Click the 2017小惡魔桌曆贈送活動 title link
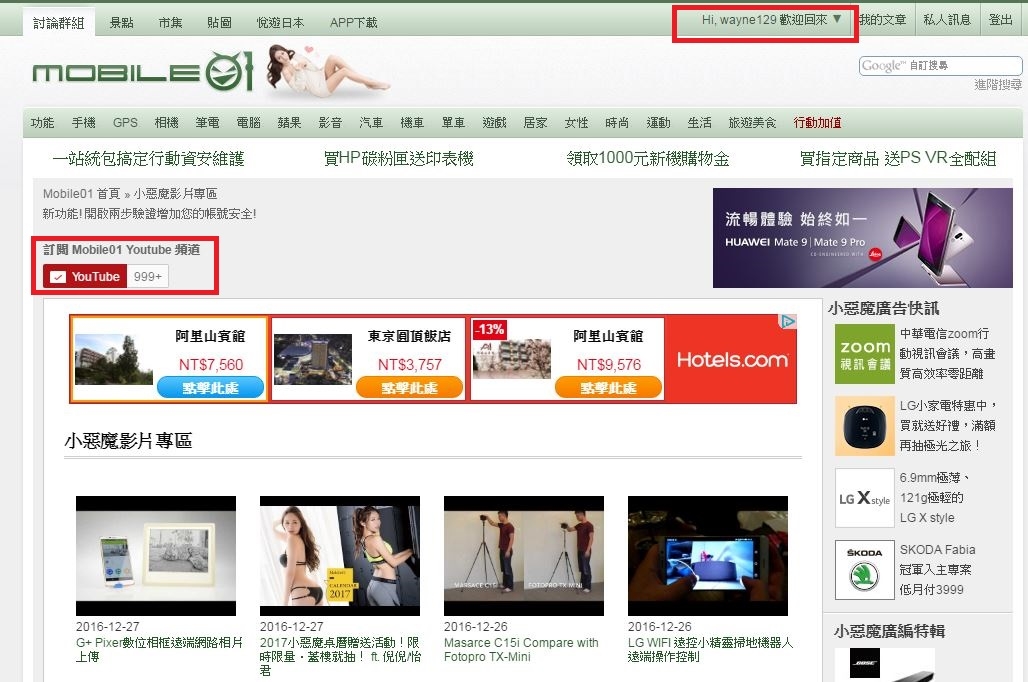This screenshot has height=682, width=1028. click(340, 656)
